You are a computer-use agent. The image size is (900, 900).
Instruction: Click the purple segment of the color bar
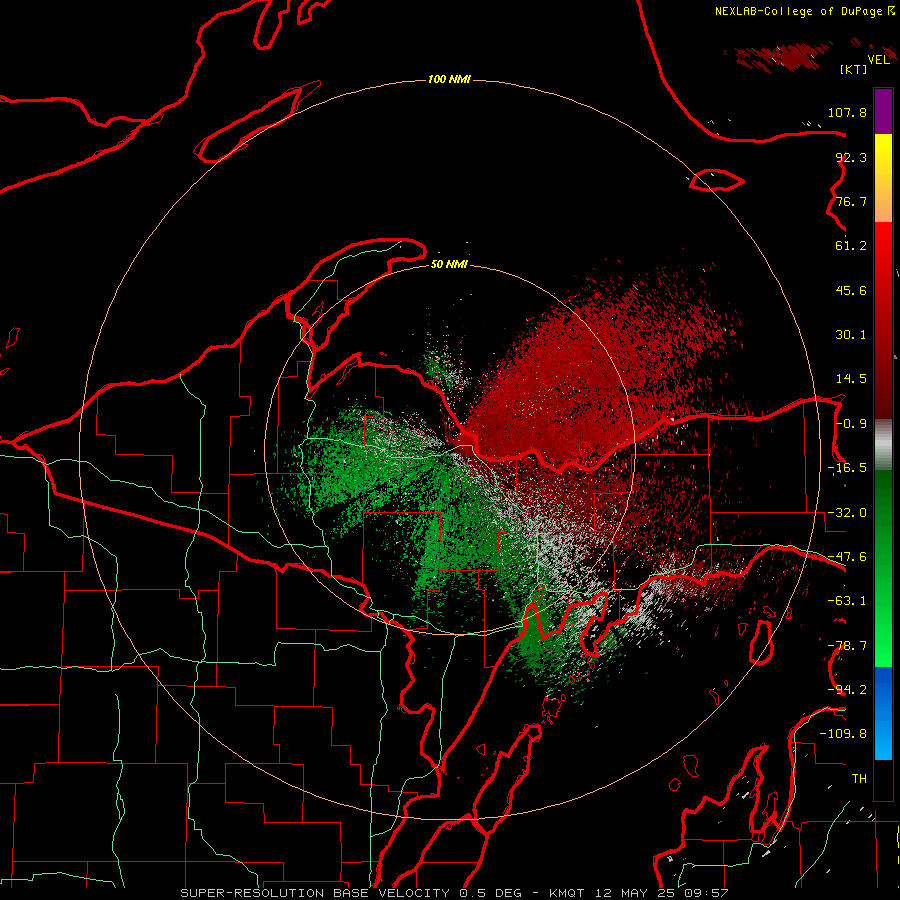[883, 111]
